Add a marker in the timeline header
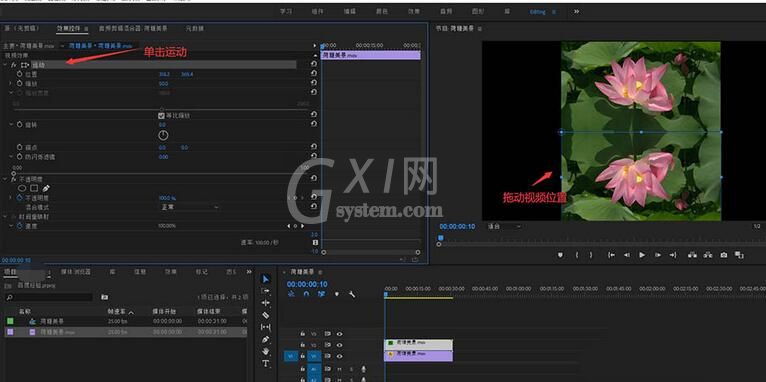 point(337,294)
